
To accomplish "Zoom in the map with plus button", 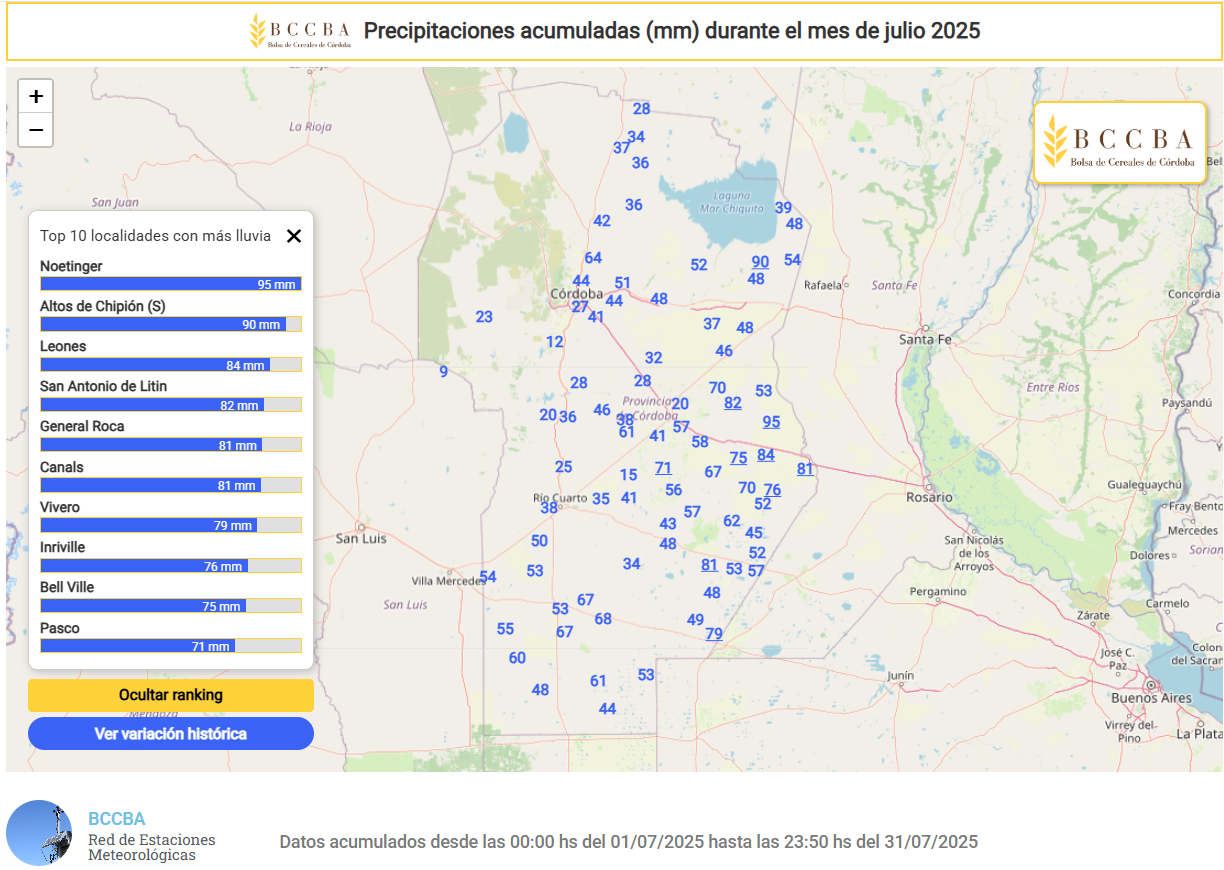I will click(36, 97).
